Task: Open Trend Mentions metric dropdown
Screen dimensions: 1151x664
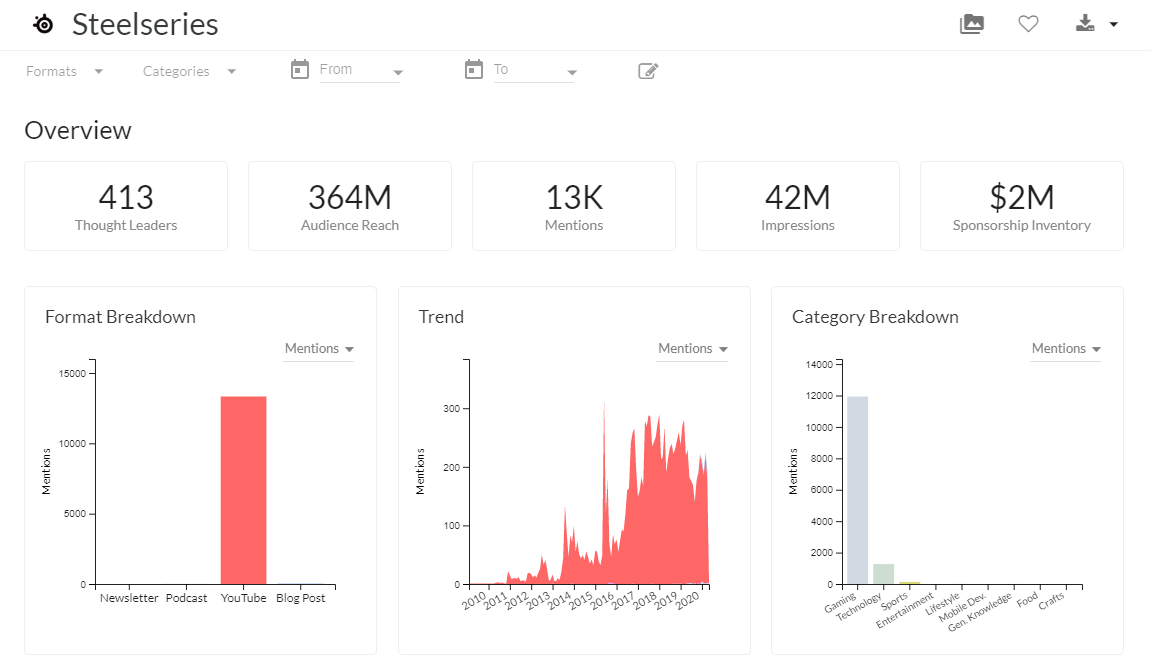Action: [x=693, y=349]
